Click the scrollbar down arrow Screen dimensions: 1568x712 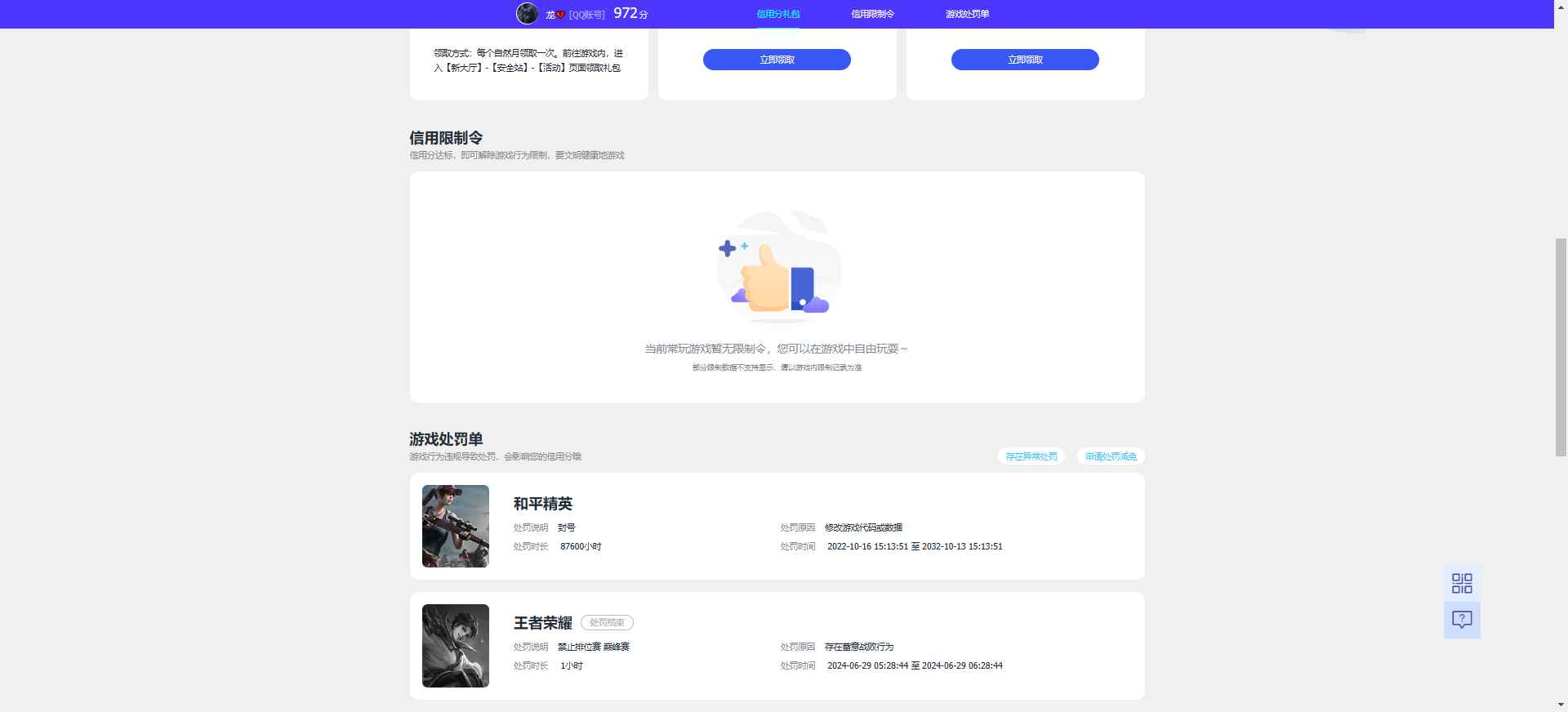[x=1561, y=705]
